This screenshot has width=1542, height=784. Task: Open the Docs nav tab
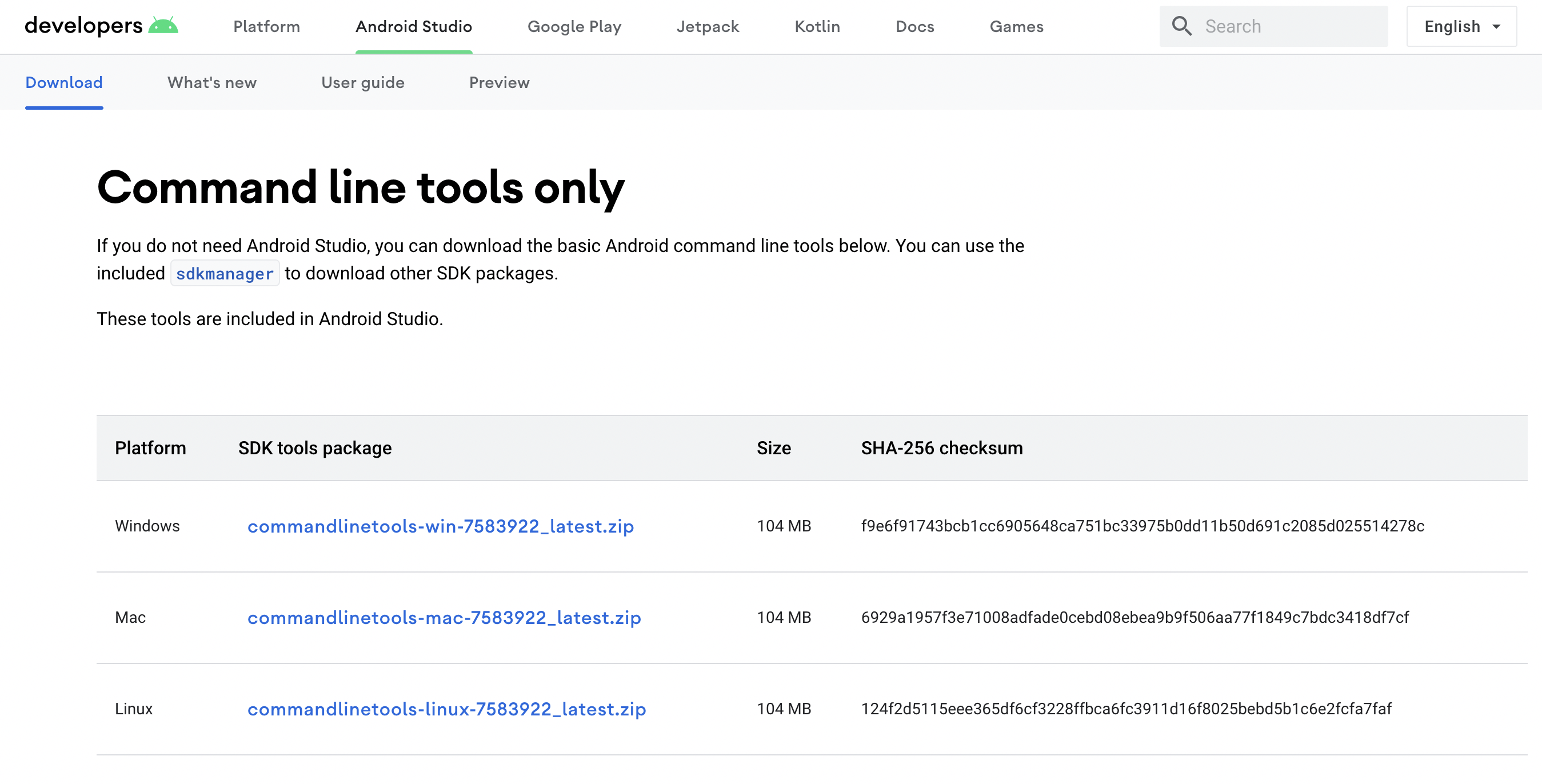point(914,26)
